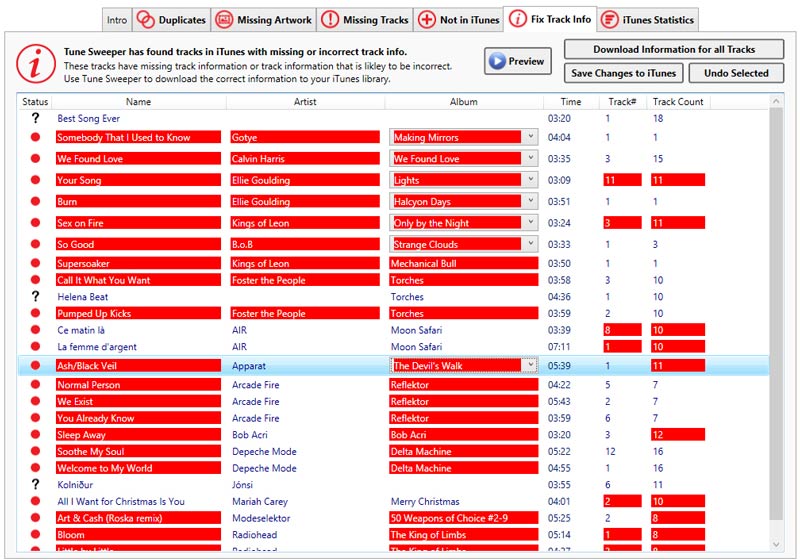
Task: Open the We Found Love album dropdown
Action: (x=531, y=159)
